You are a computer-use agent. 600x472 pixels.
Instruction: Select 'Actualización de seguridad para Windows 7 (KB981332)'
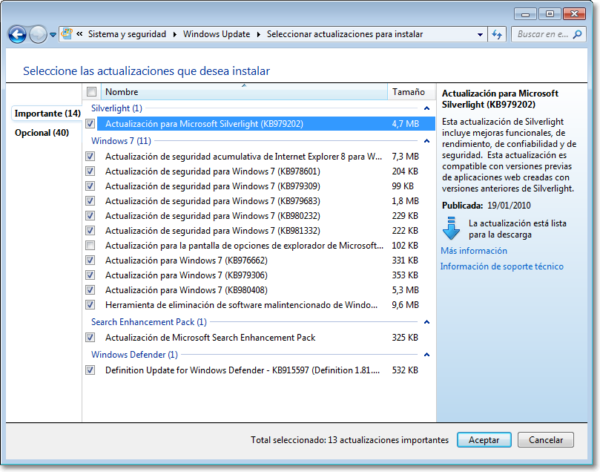click(x=266, y=230)
